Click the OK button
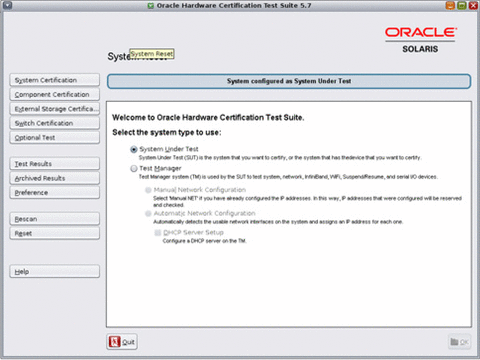 pyautogui.click(x=460, y=342)
